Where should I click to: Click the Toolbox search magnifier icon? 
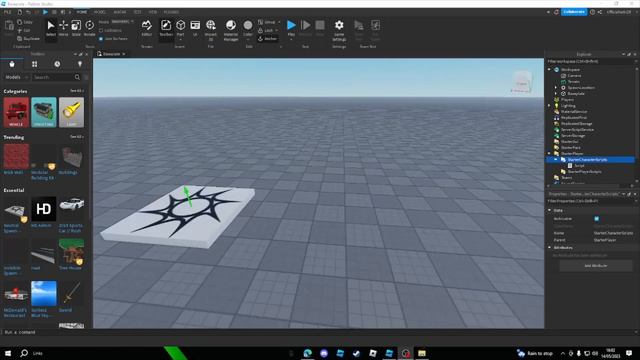tap(77, 77)
